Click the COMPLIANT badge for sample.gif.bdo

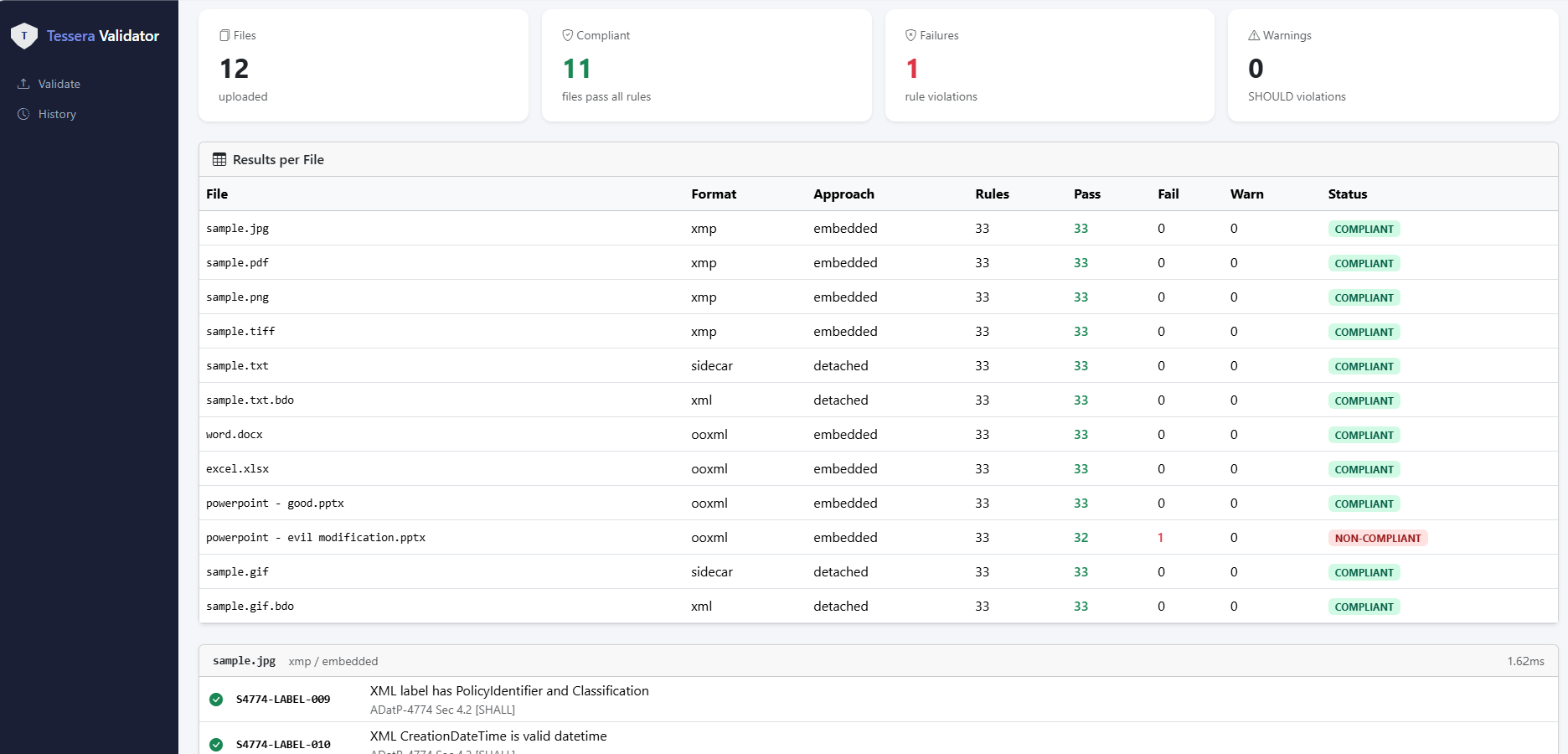click(1364, 607)
